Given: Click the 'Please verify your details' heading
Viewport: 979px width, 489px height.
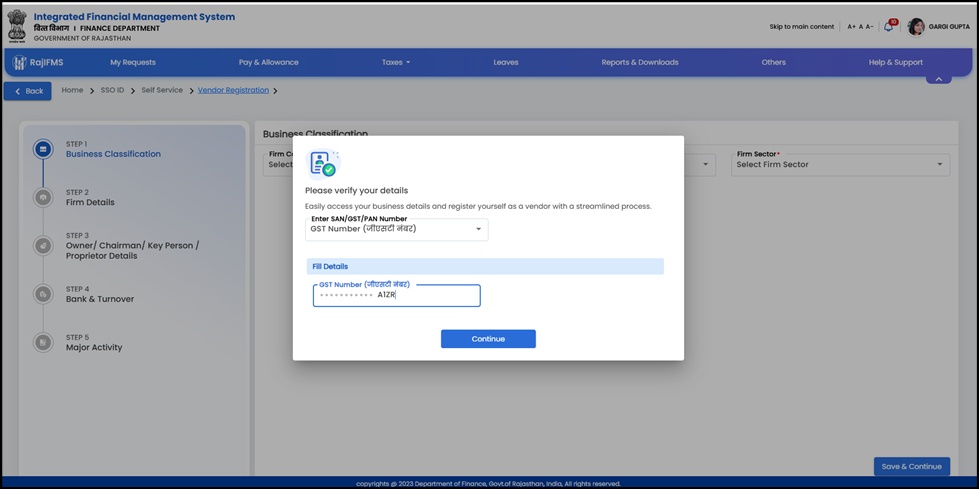Looking at the screenshot, I should (357, 190).
